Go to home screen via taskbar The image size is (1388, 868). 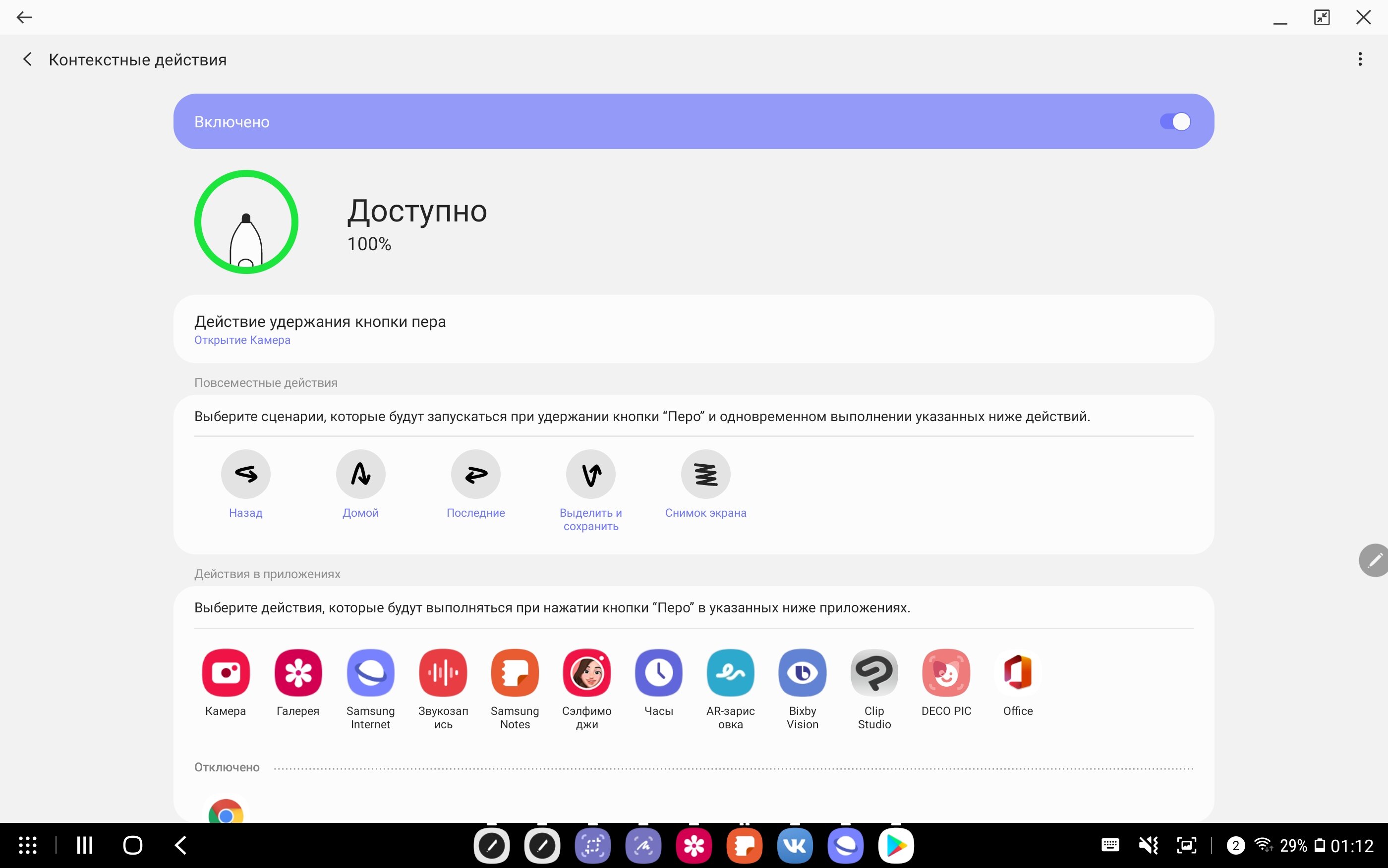pyautogui.click(x=133, y=845)
